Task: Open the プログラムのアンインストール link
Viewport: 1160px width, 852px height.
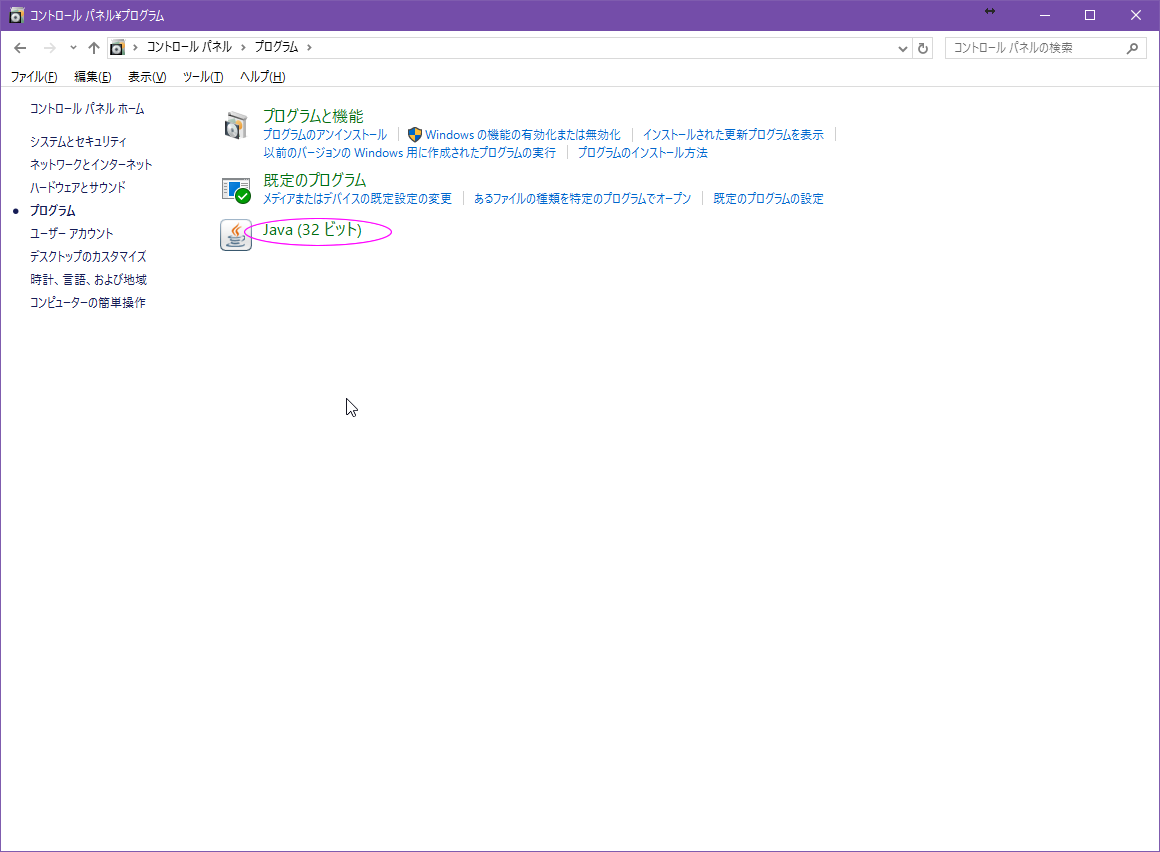Action: [324, 134]
